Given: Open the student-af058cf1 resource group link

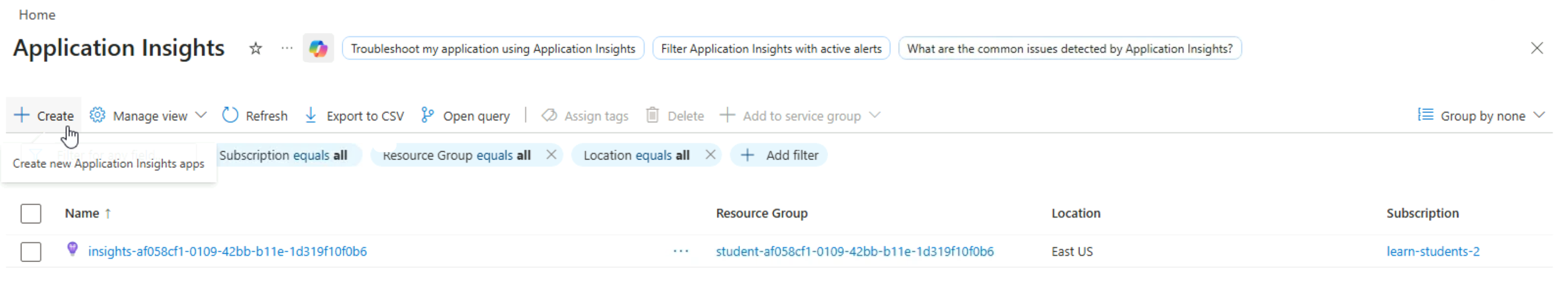Looking at the screenshot, I should click(854, 251).
